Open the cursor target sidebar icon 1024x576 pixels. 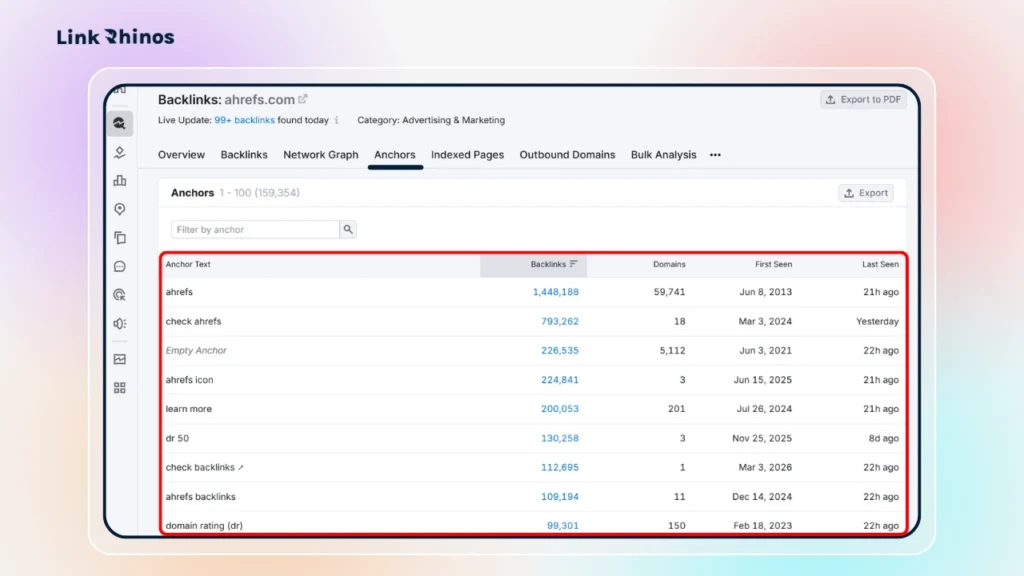pyautogui.click(x=120, y=295)
